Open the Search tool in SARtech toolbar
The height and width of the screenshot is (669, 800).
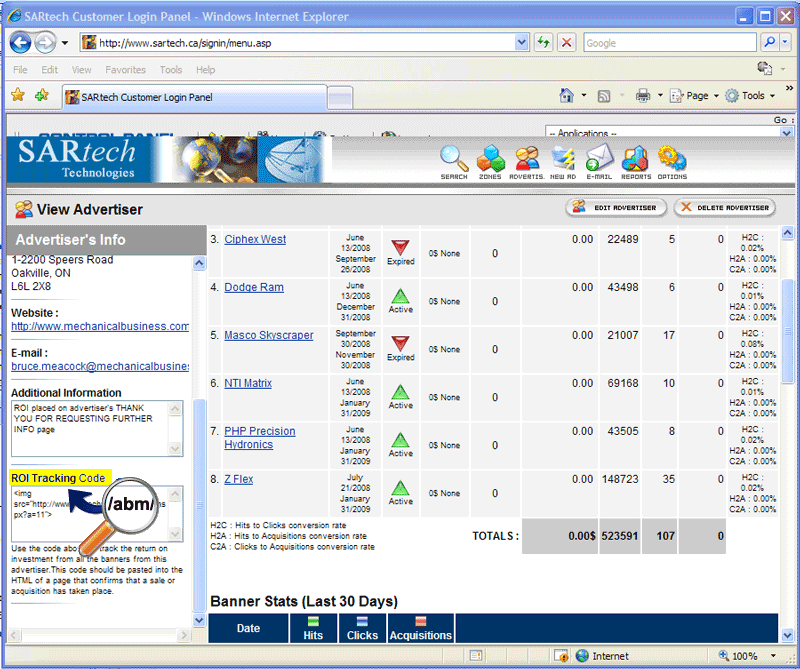[454, 162]
